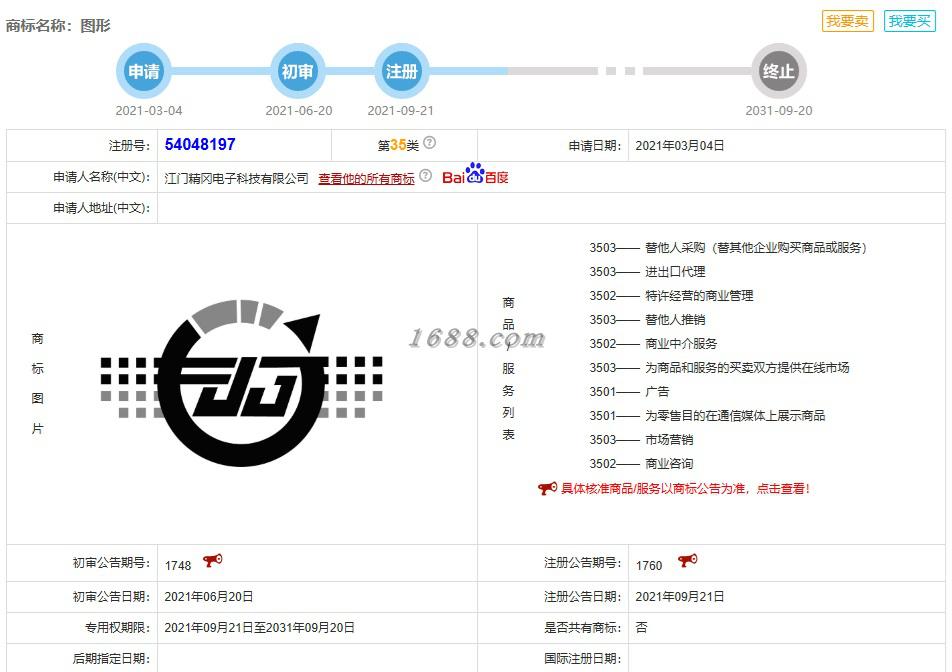Select 3502 特许经营的商业管理 row

671,296
